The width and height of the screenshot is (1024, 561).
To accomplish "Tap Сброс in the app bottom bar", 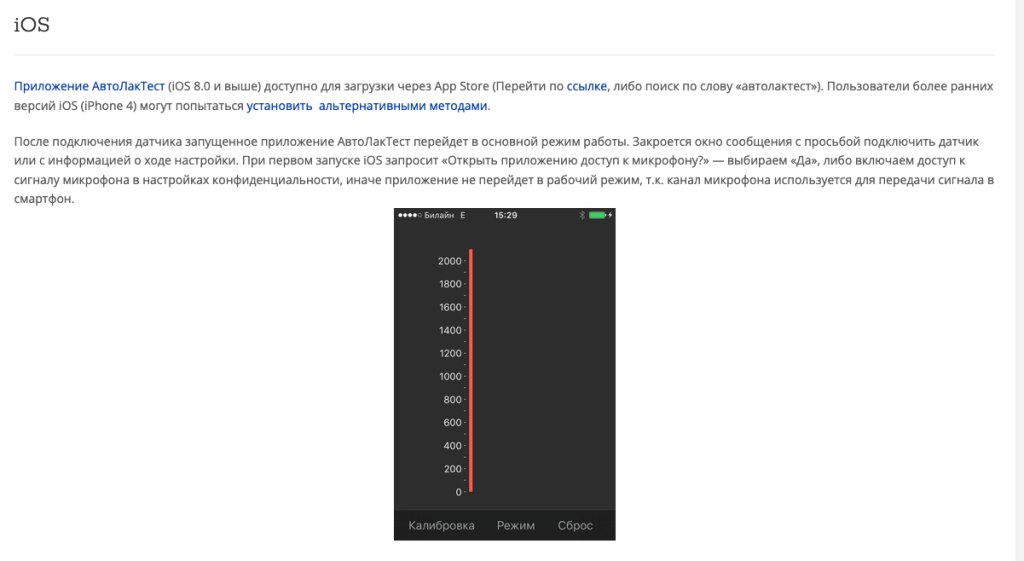I will pos(575,525).
